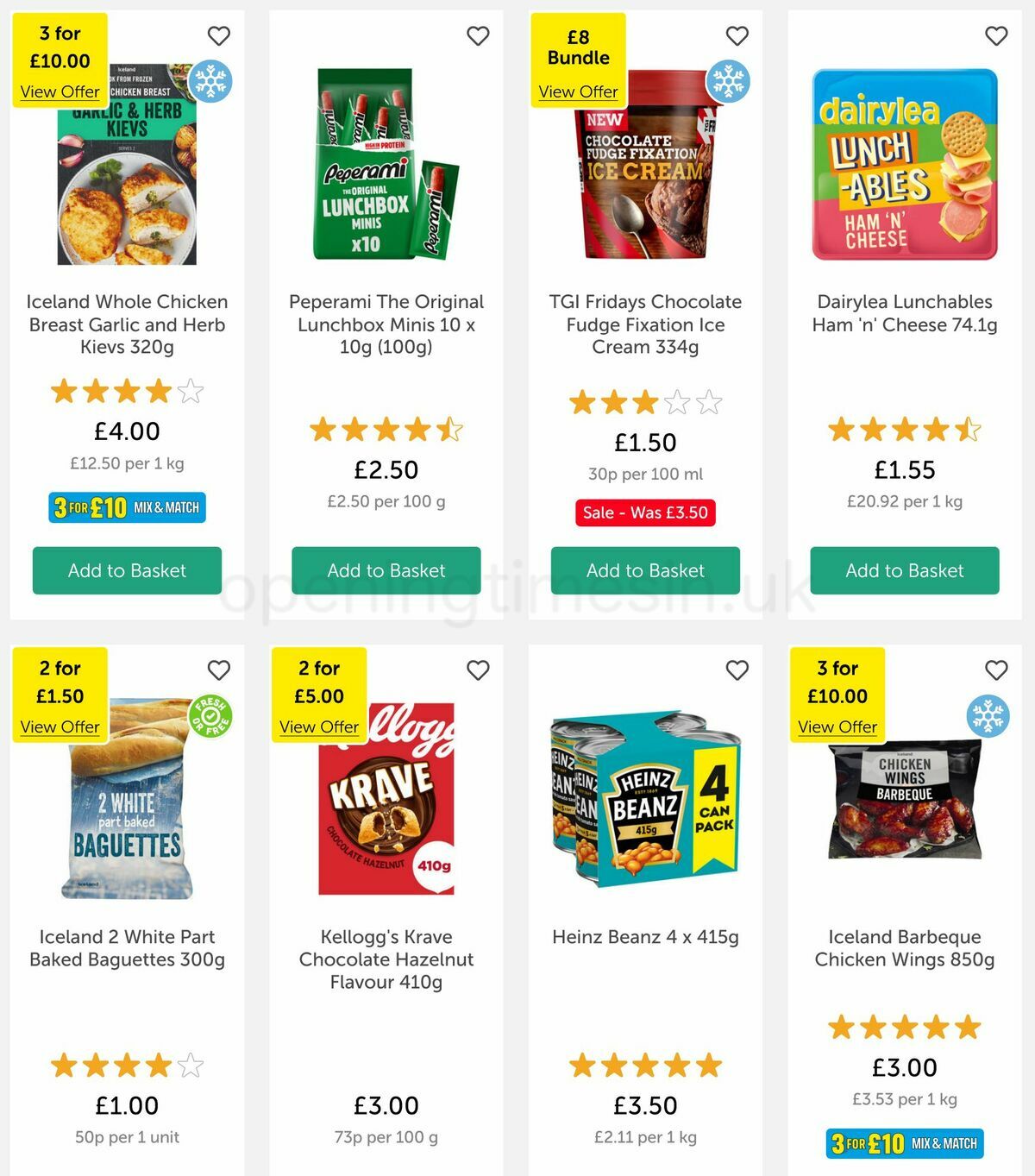Open Heinz Beanz 4 can pack image
The image size is (1035, 1176).
pyautogui.click(x=645, y=800)
